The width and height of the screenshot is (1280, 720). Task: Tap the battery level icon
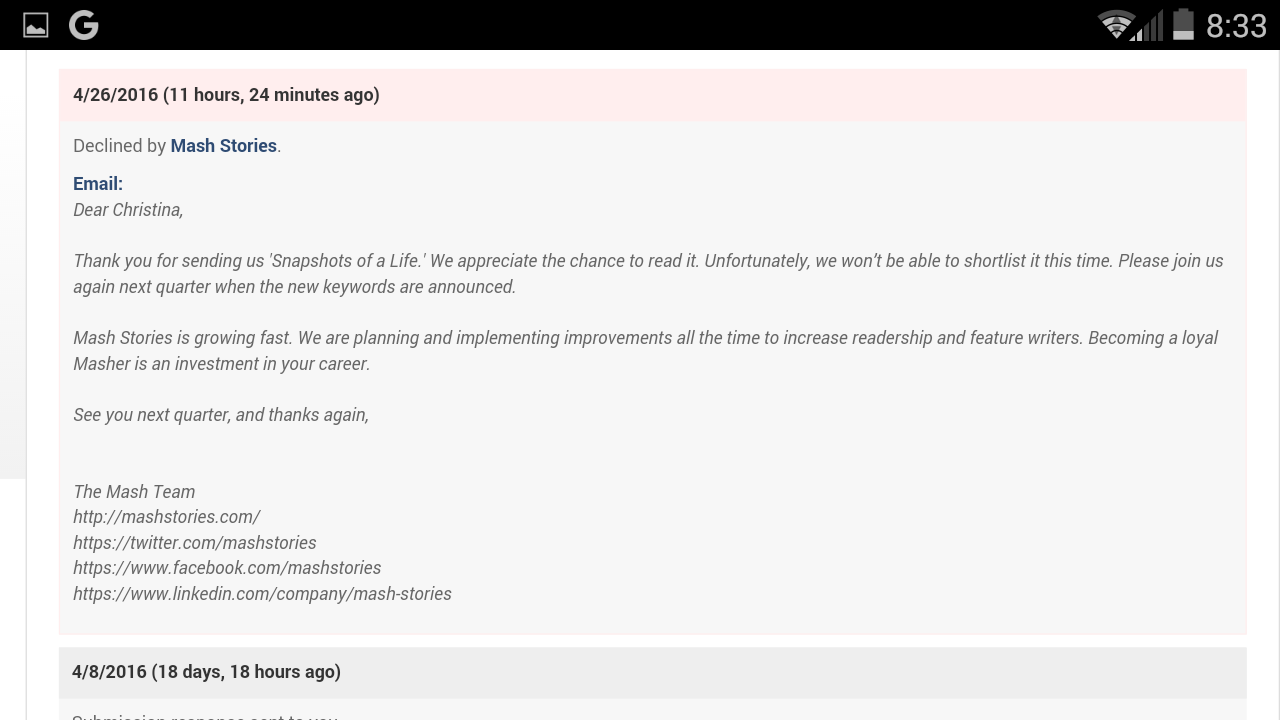coord(1183,24)
